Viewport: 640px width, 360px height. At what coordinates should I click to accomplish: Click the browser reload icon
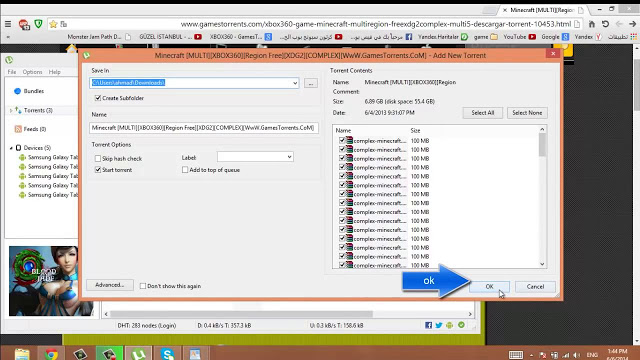point(605,24)
